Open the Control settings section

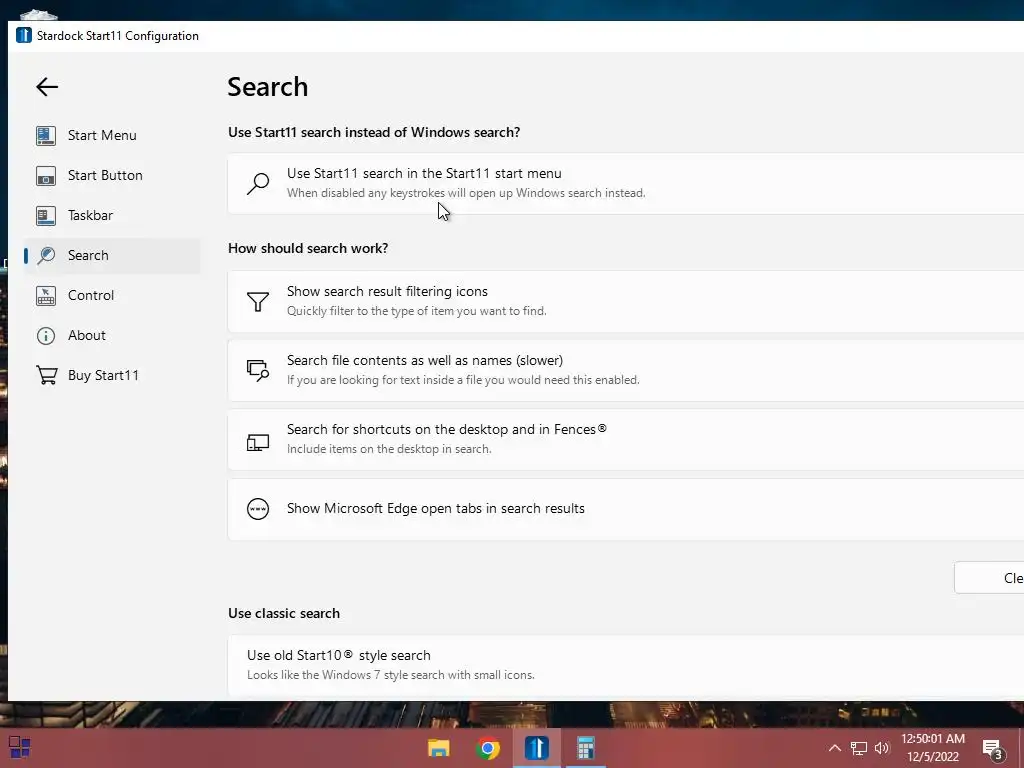point(112,295)
